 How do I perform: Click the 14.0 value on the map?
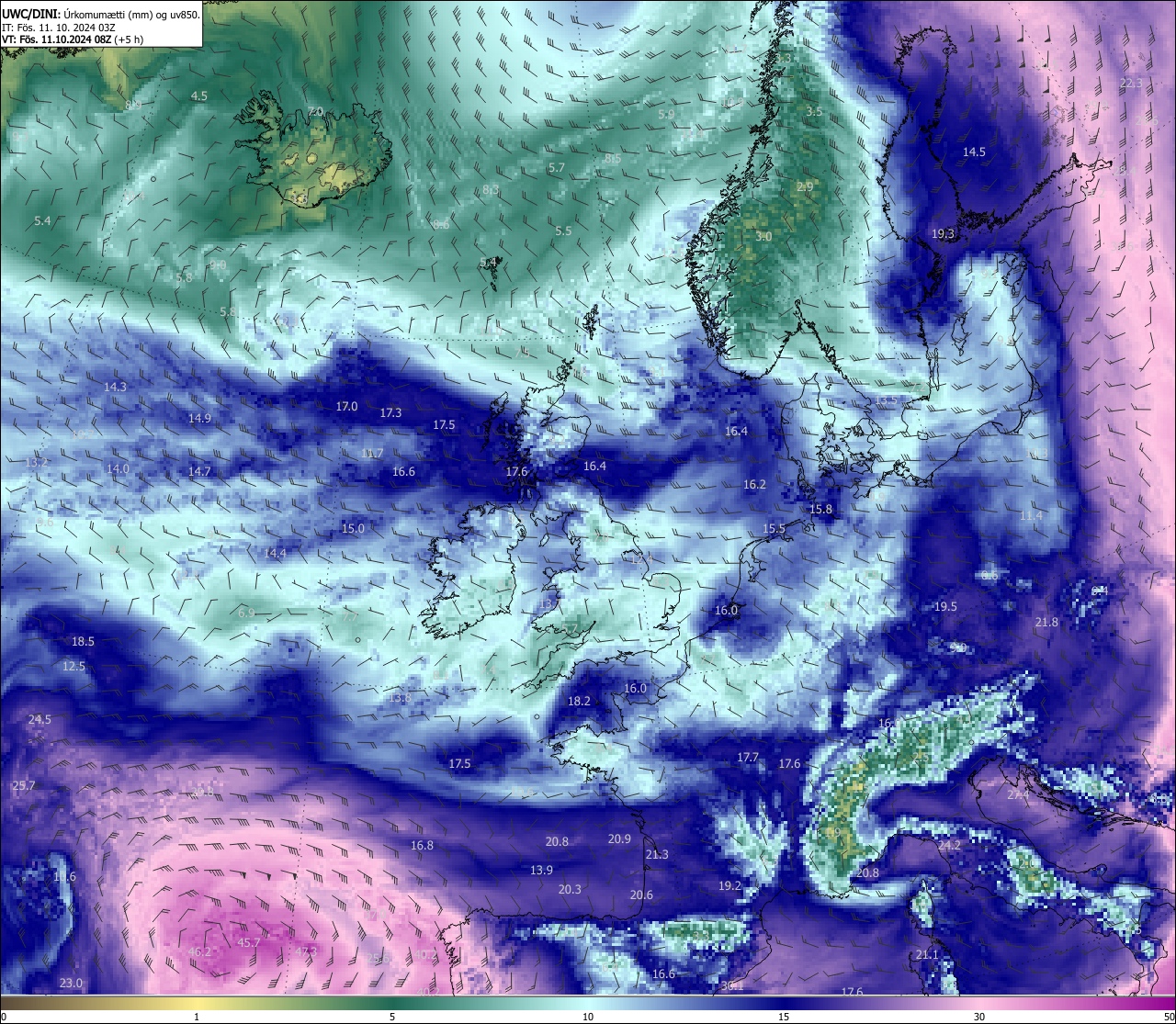118,468
